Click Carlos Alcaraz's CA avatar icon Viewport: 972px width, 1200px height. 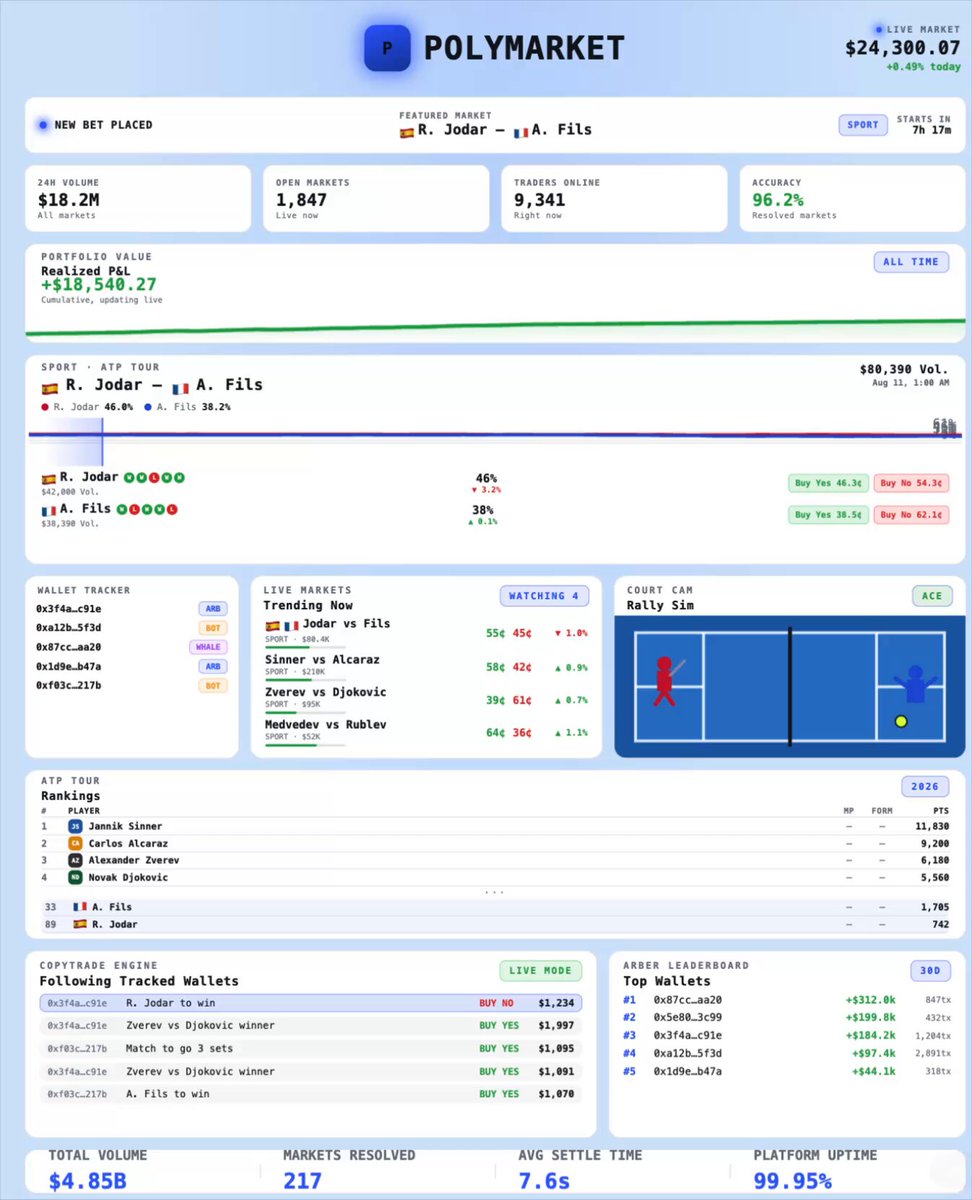tap(75, 844)
